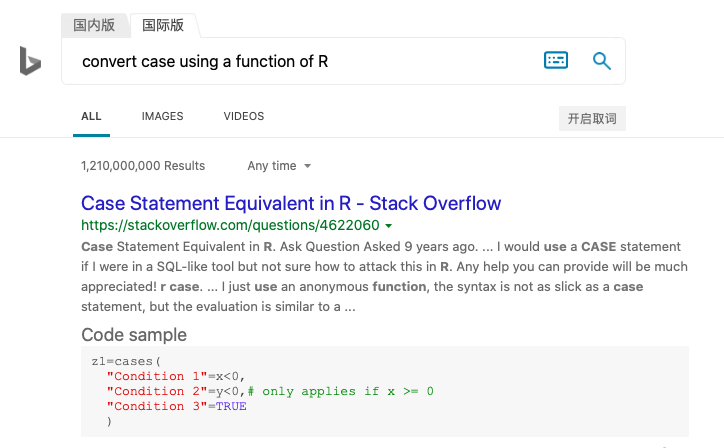724x448 pixels.
Task: Click the Bing logo
Action: click(x=29, y=61)
